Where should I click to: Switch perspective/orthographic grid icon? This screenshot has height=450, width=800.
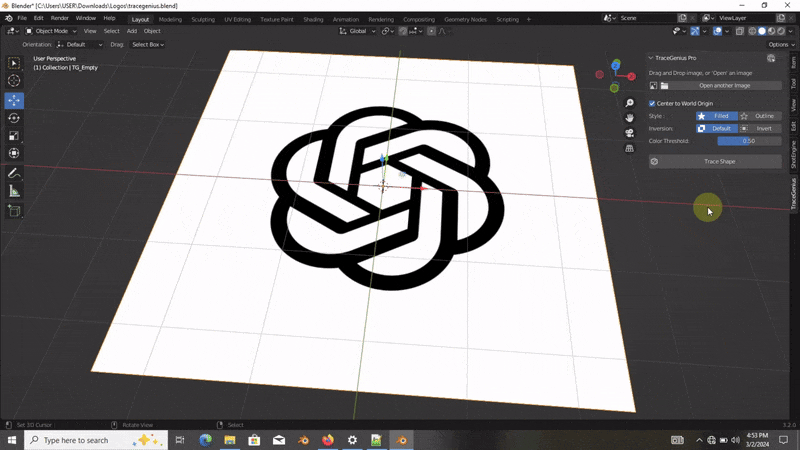coord(629,148)
